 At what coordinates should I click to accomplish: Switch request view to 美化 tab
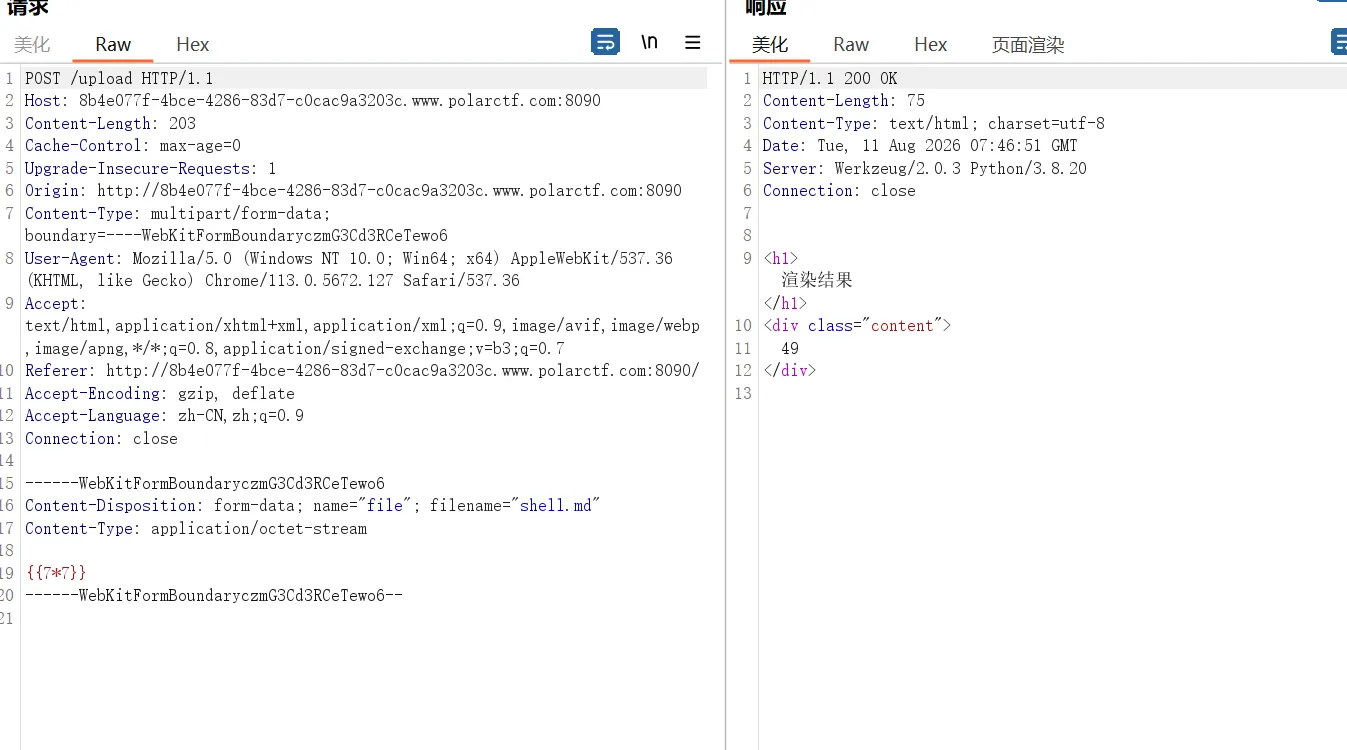point(32,44)
